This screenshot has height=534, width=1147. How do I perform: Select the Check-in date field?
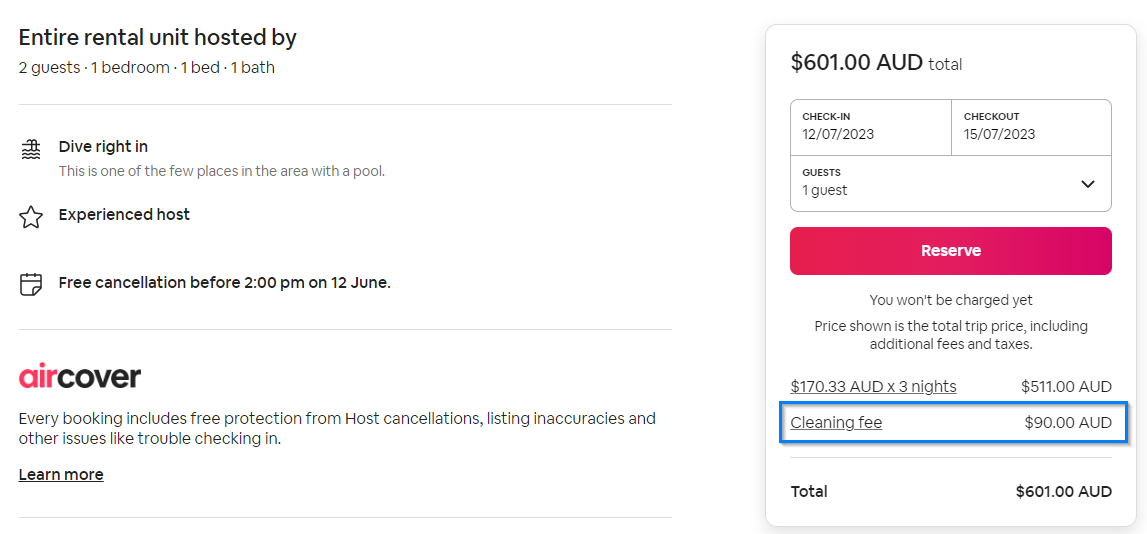coord(870,126)
